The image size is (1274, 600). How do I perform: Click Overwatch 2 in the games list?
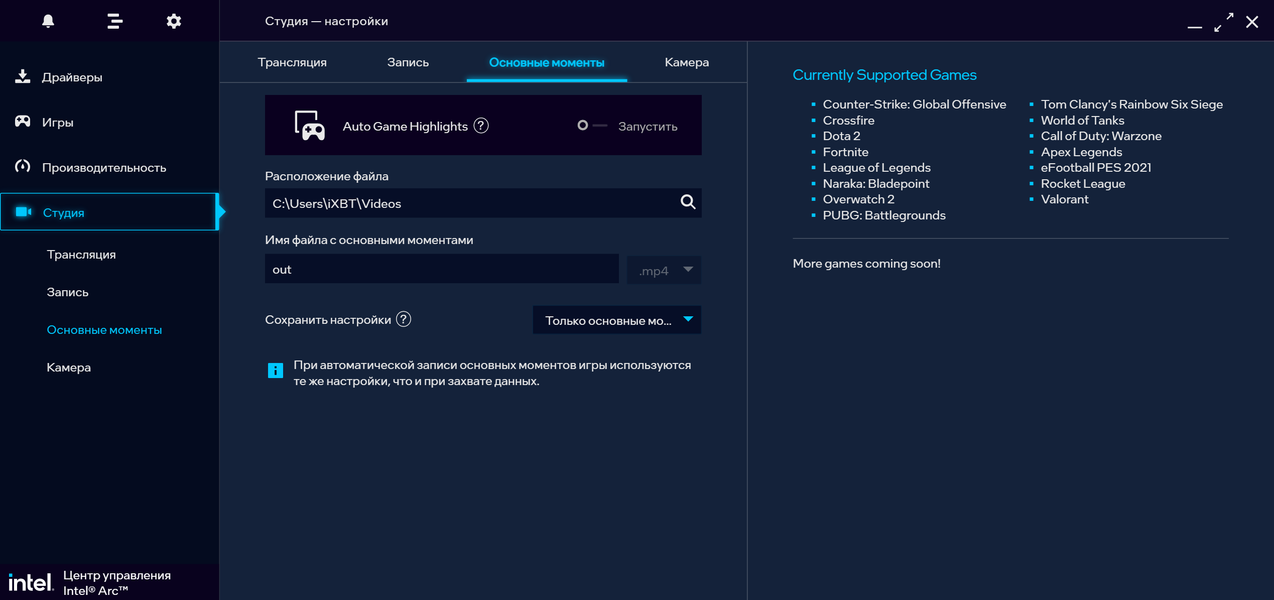coord(859,199)
